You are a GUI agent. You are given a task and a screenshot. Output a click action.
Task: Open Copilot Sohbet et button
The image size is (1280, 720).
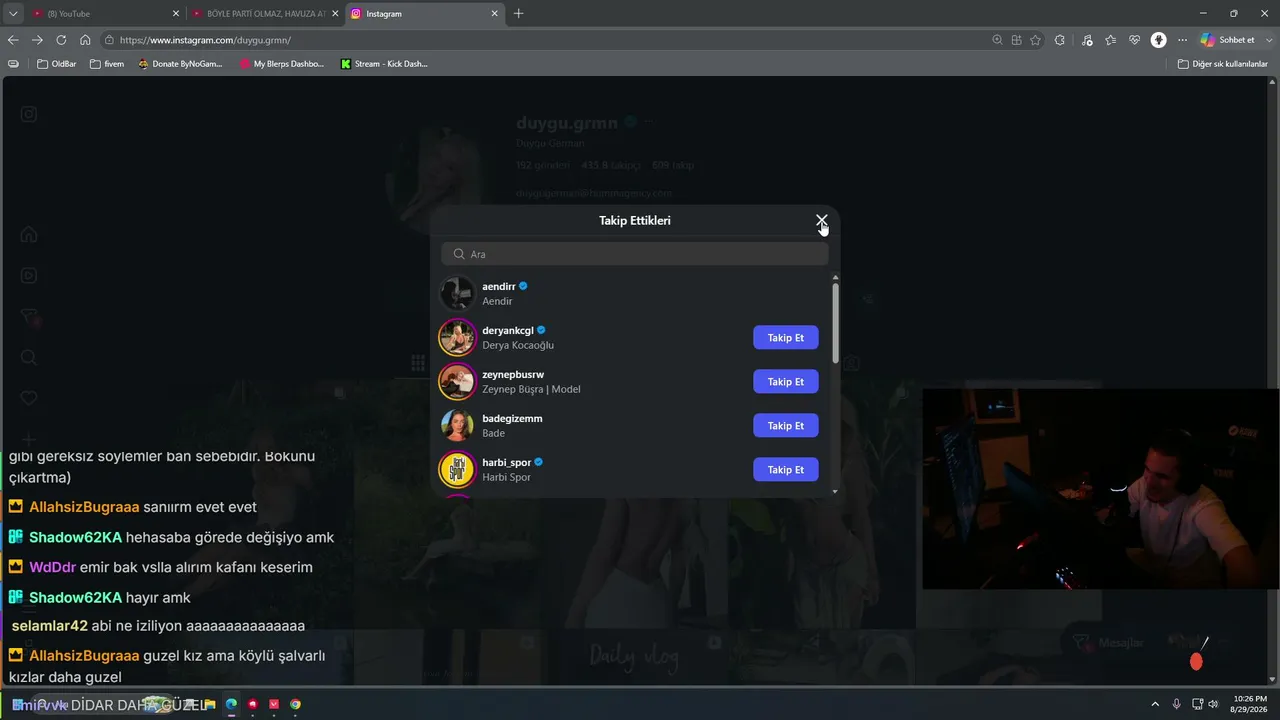tap(1227, 40)
